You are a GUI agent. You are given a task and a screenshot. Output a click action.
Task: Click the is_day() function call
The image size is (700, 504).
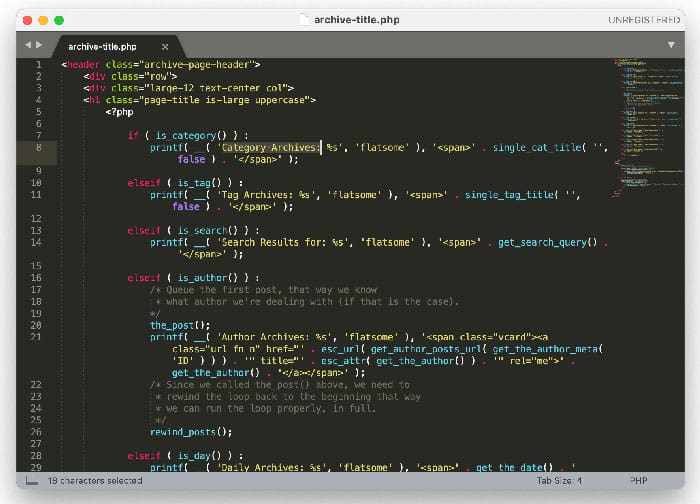point(199,455)
